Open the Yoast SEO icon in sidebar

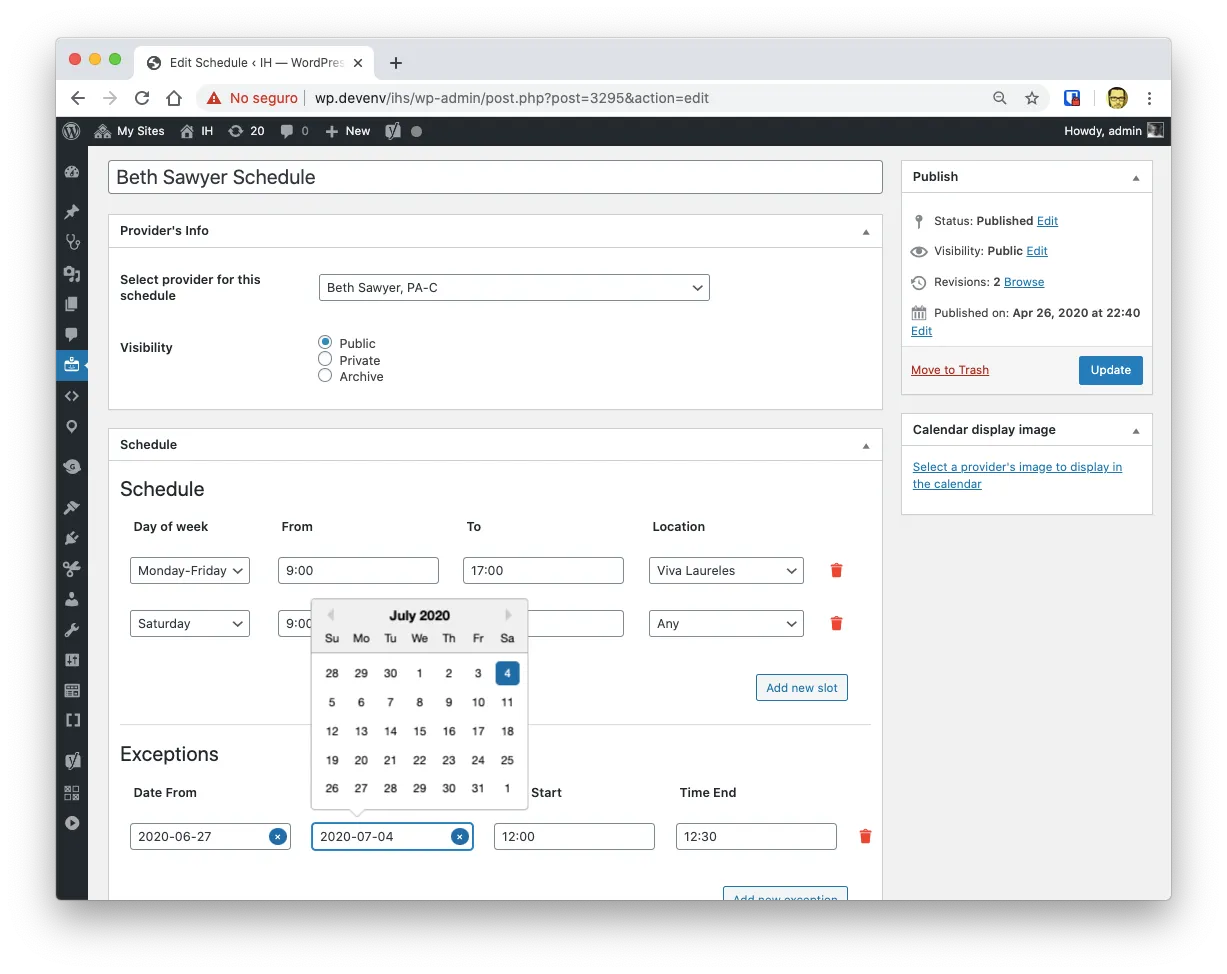tap(71, 761)
